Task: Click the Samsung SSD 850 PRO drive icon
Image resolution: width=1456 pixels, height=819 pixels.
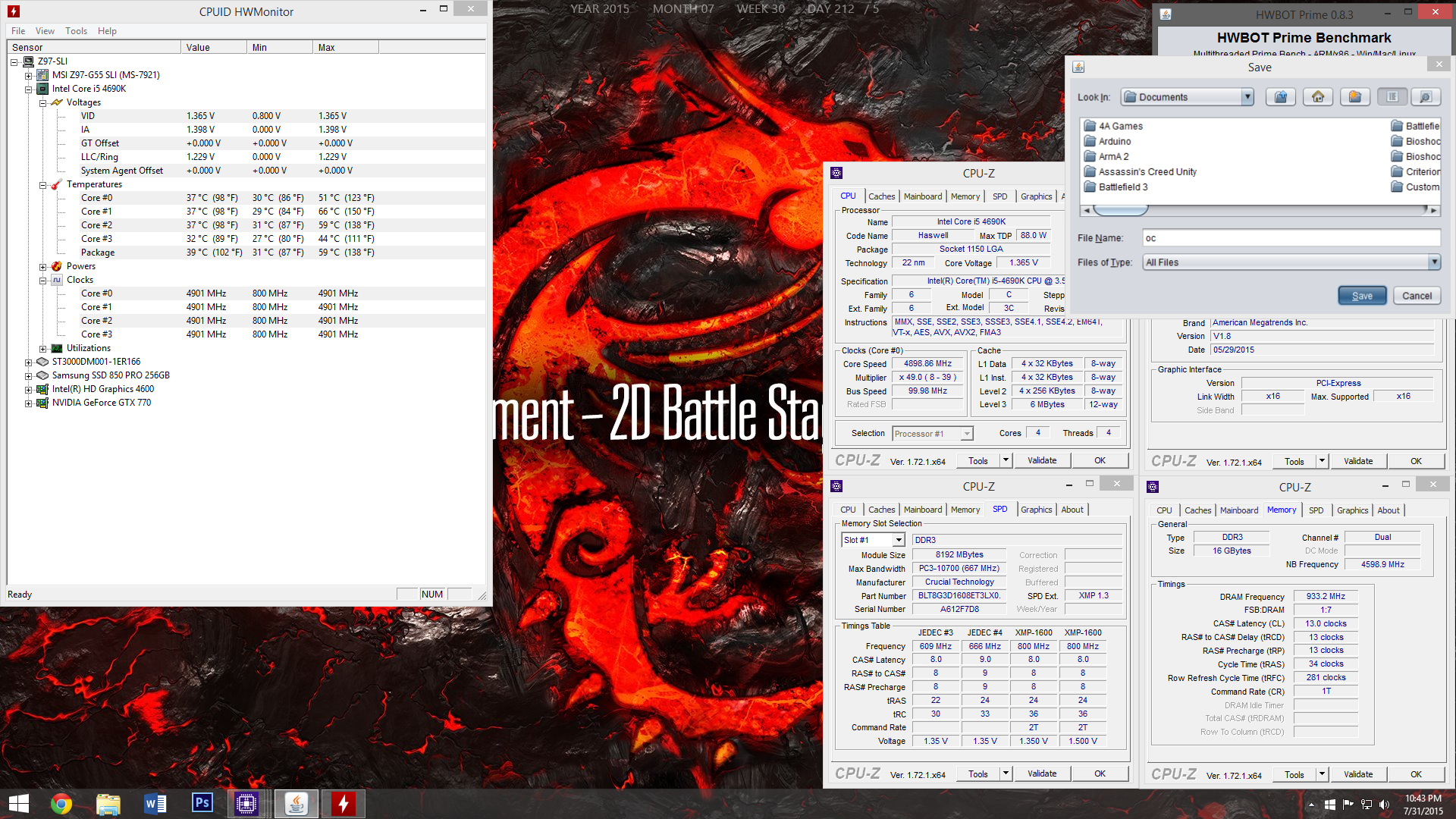Action: [43, 375]
